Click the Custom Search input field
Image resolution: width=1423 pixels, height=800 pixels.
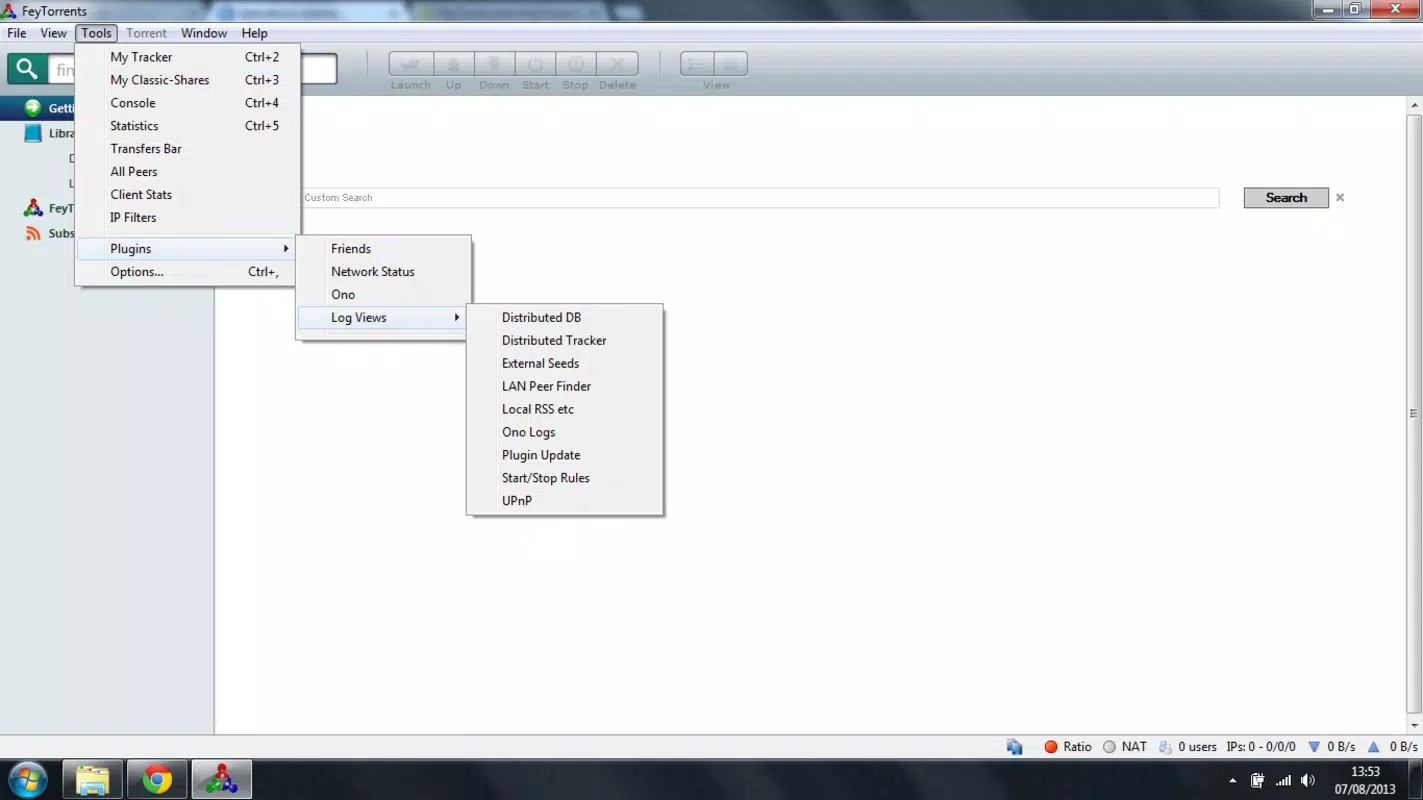(x=760, y=198)
